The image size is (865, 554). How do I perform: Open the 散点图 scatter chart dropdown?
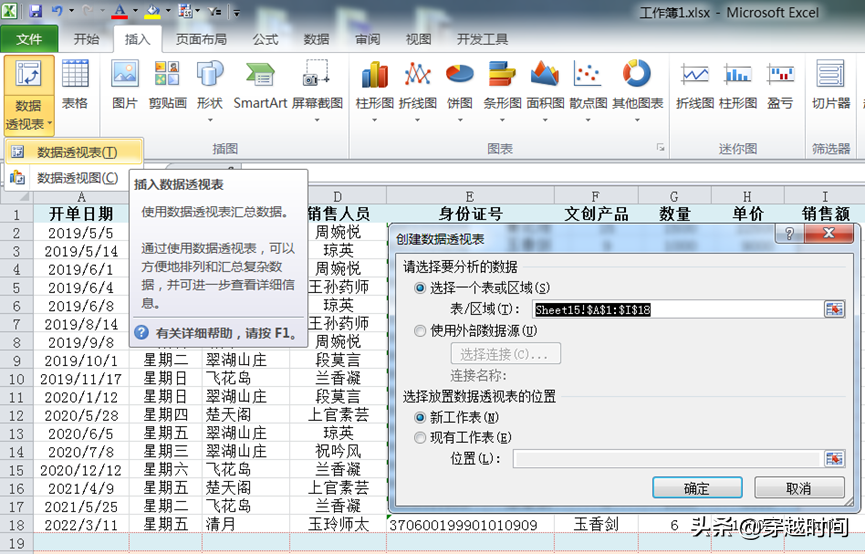coord(588,120)
